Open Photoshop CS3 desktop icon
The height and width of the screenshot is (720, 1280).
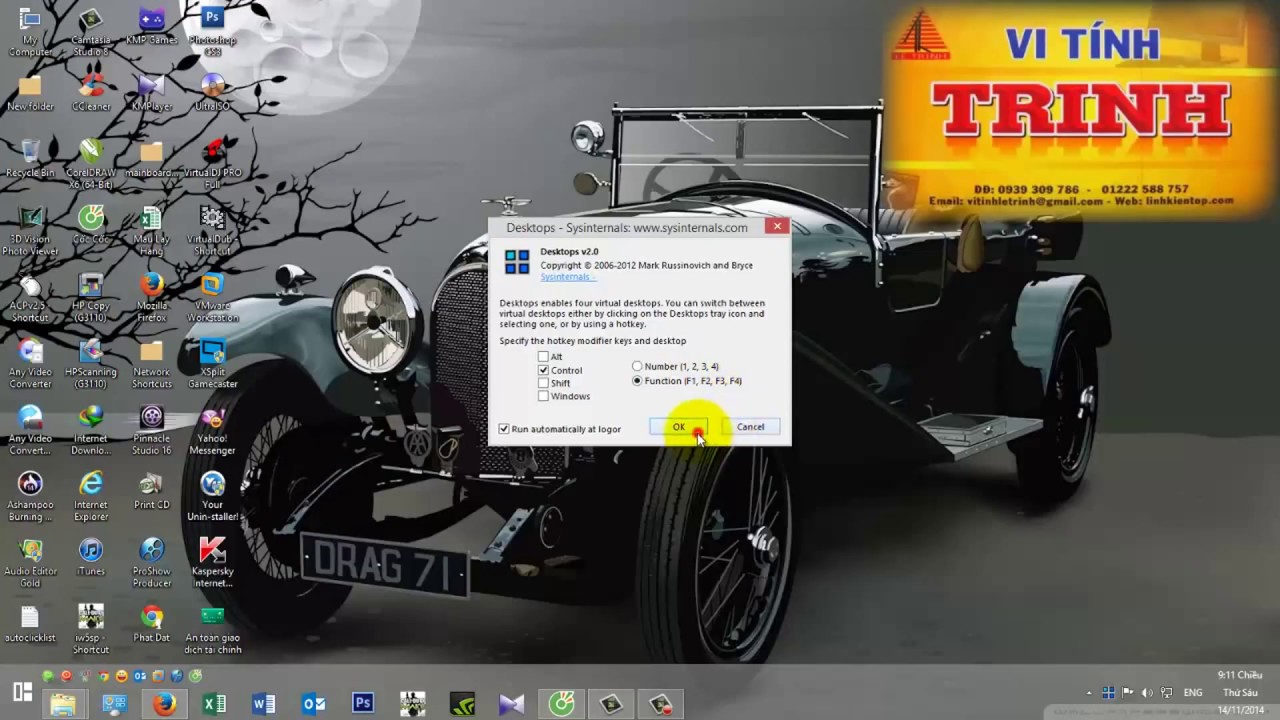click(x=212, y=31)
